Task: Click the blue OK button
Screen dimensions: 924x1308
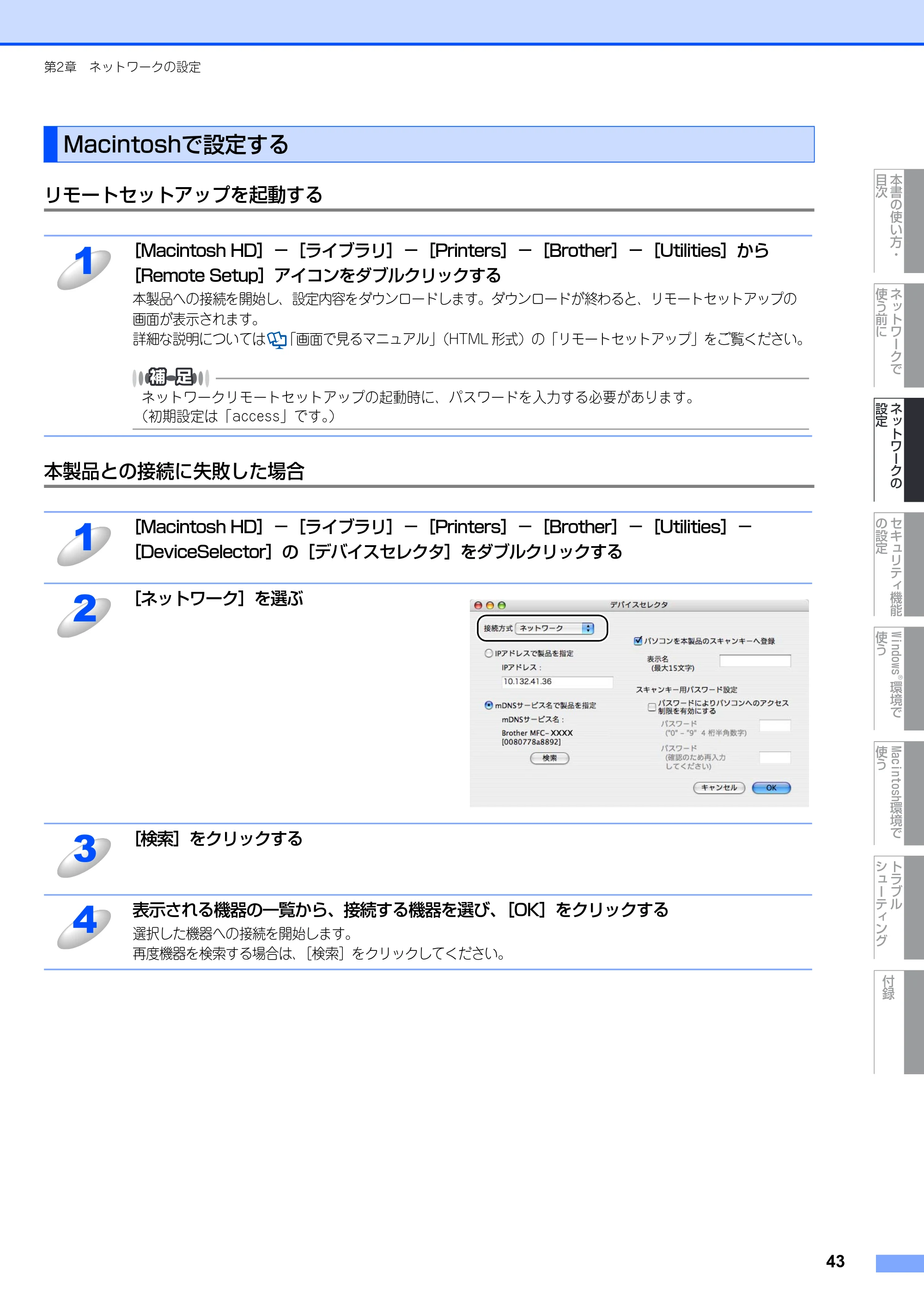Action: (772, 788)
